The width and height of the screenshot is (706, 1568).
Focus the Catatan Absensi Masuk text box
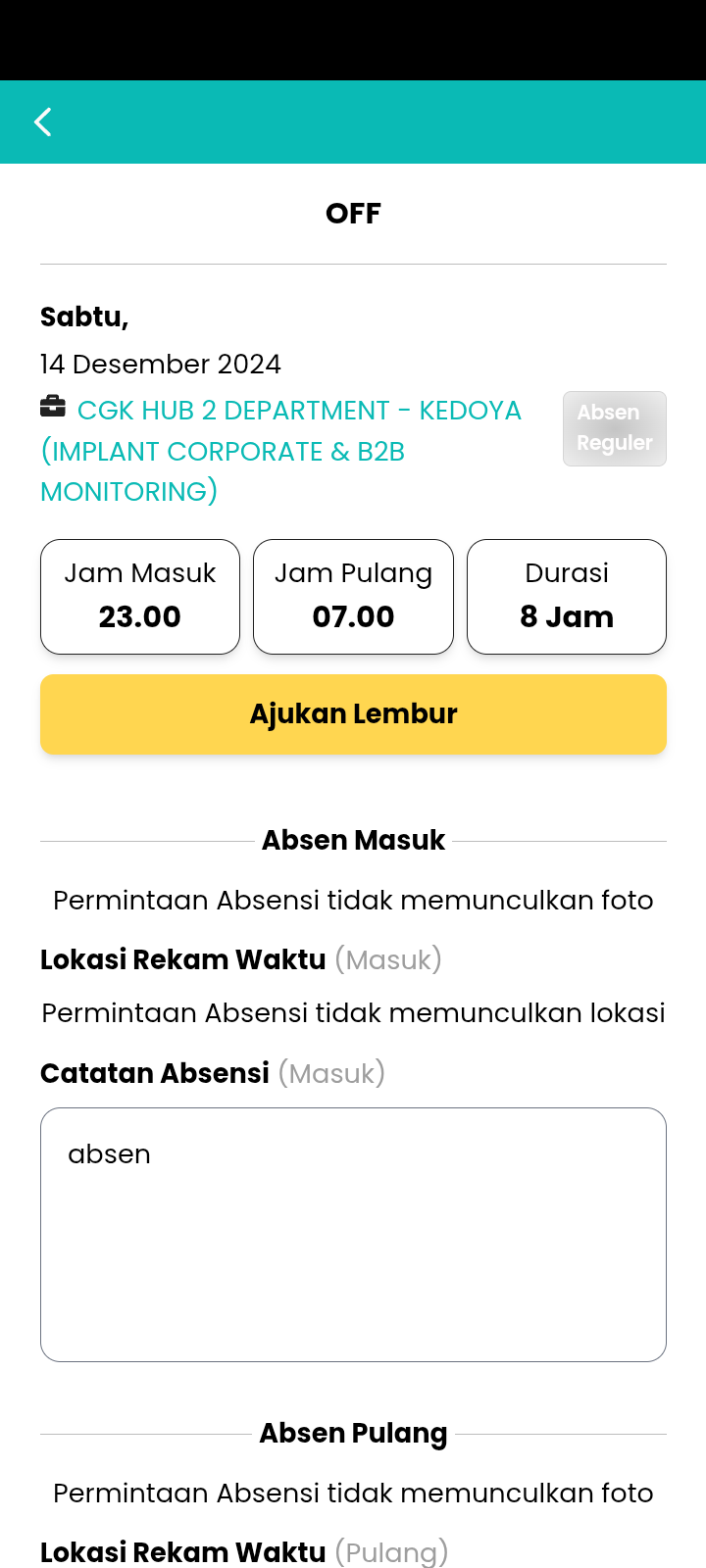click(353, 1235)
